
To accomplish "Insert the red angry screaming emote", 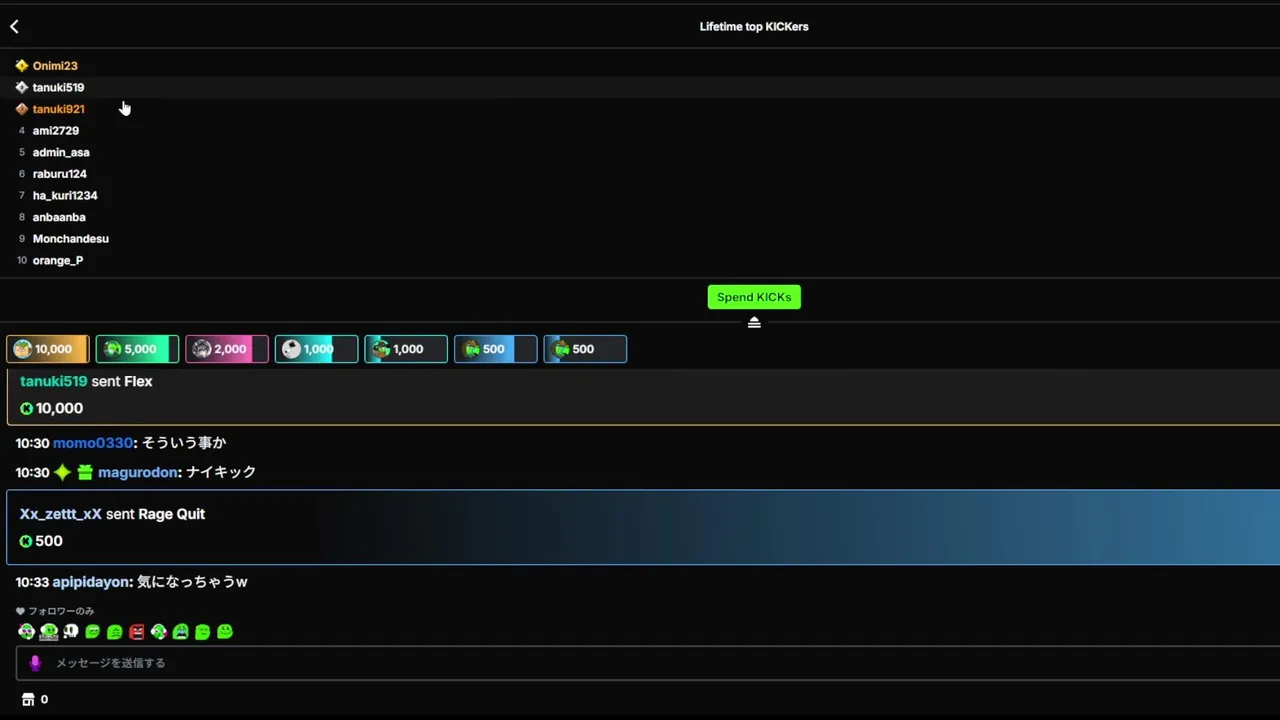I will coord(137,632).
